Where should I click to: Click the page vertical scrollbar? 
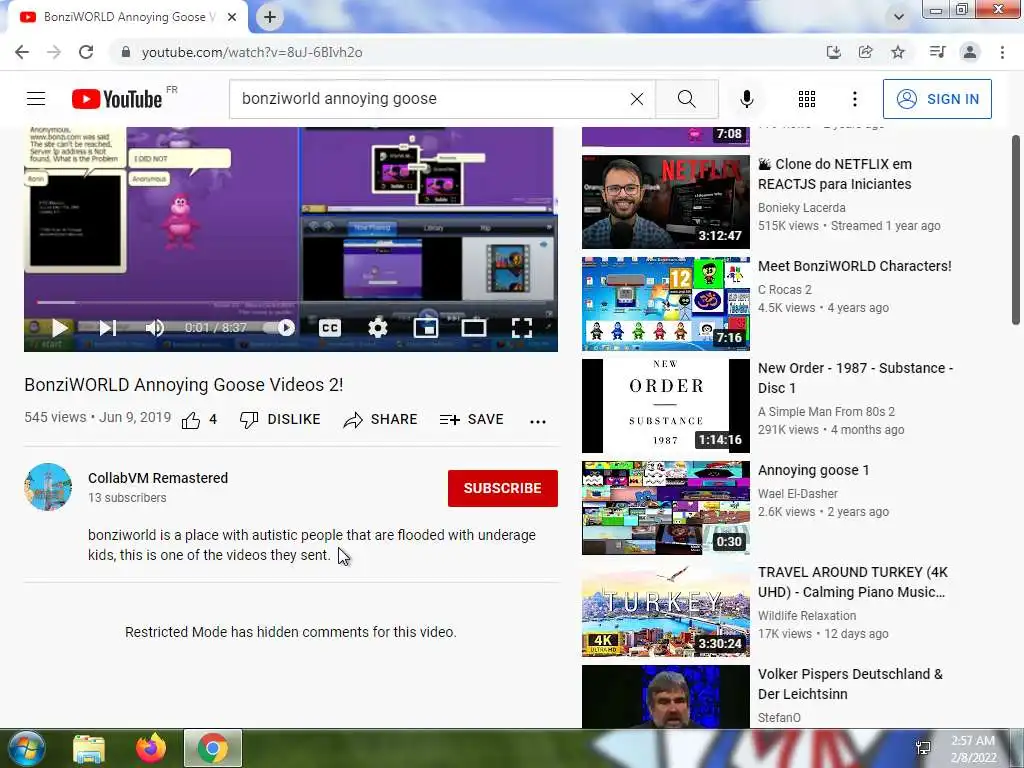tap(1016, 229)
